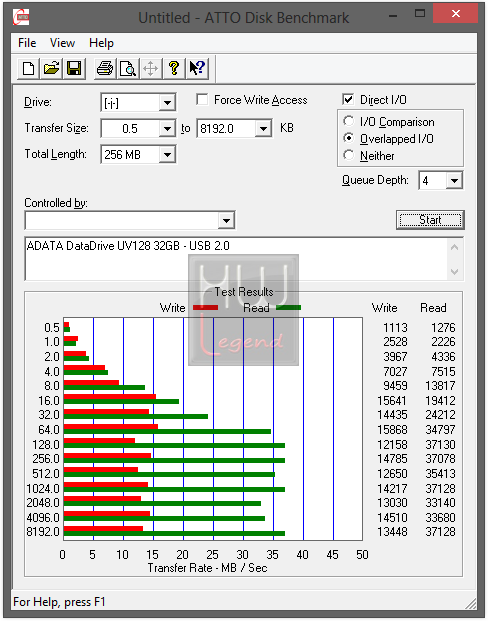Screen dimensions: 488x621
Task: Click write value 15868 in results
Action: click(392, 430)
